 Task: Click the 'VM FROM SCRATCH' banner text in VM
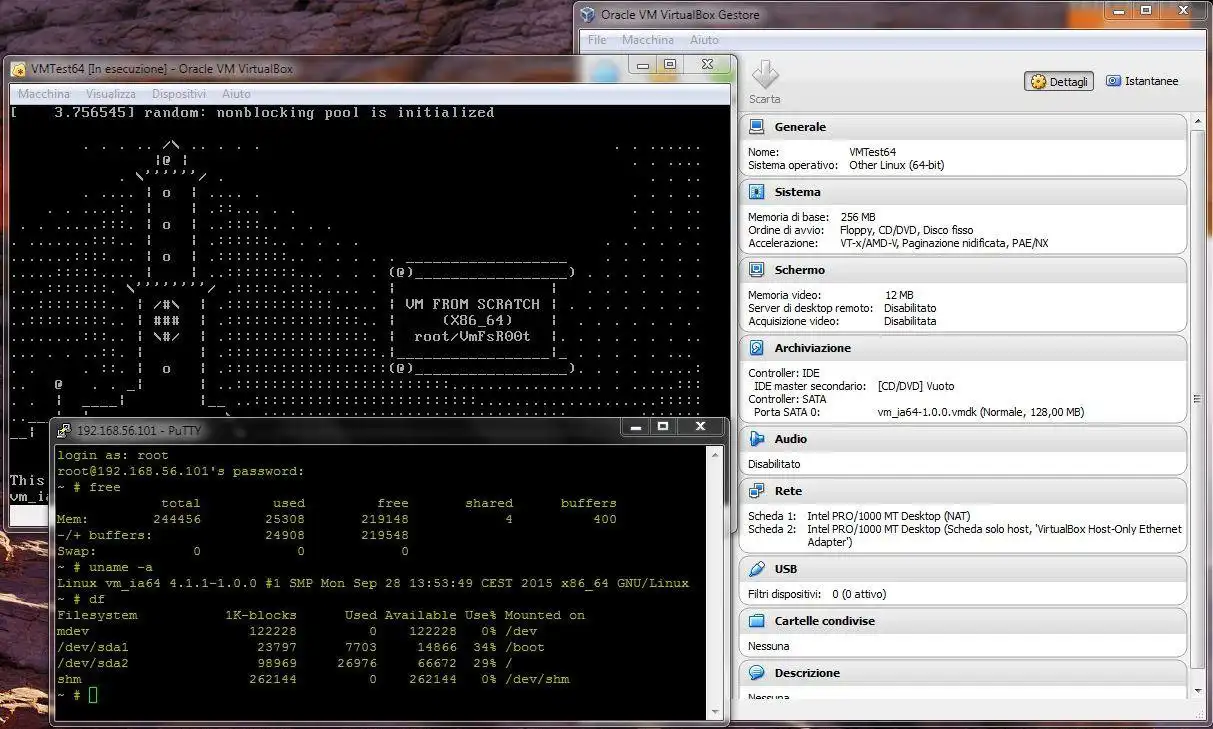pos(472,304)
